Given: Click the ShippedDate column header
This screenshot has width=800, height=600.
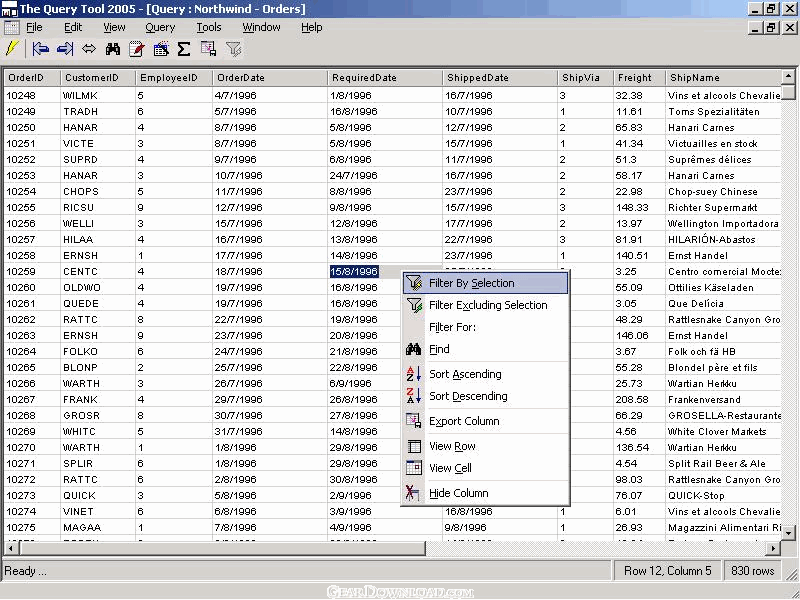Looking at the screenshot, I should coord(500,78).
